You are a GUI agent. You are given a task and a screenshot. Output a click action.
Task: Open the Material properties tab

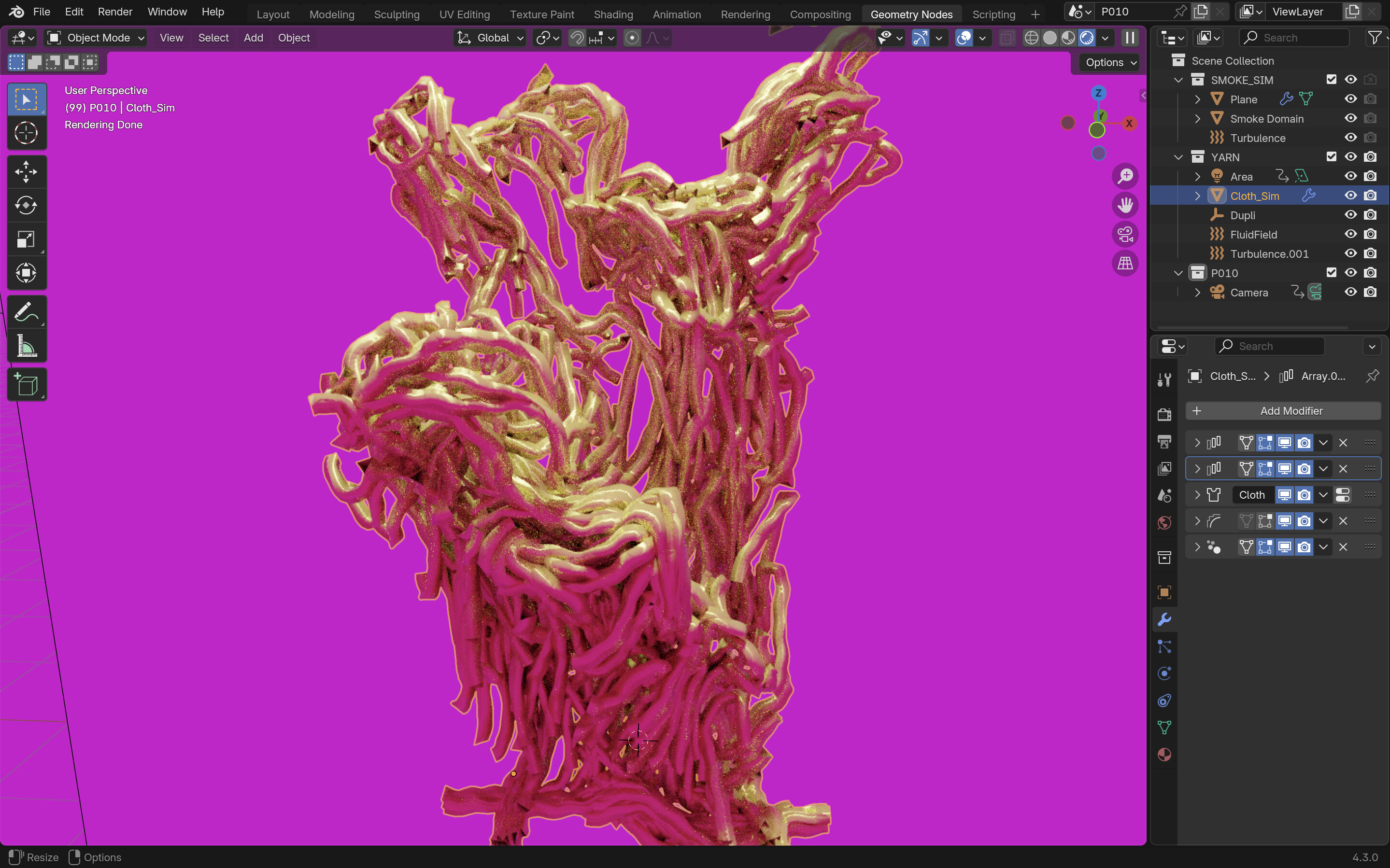(x=1164, y=755)
